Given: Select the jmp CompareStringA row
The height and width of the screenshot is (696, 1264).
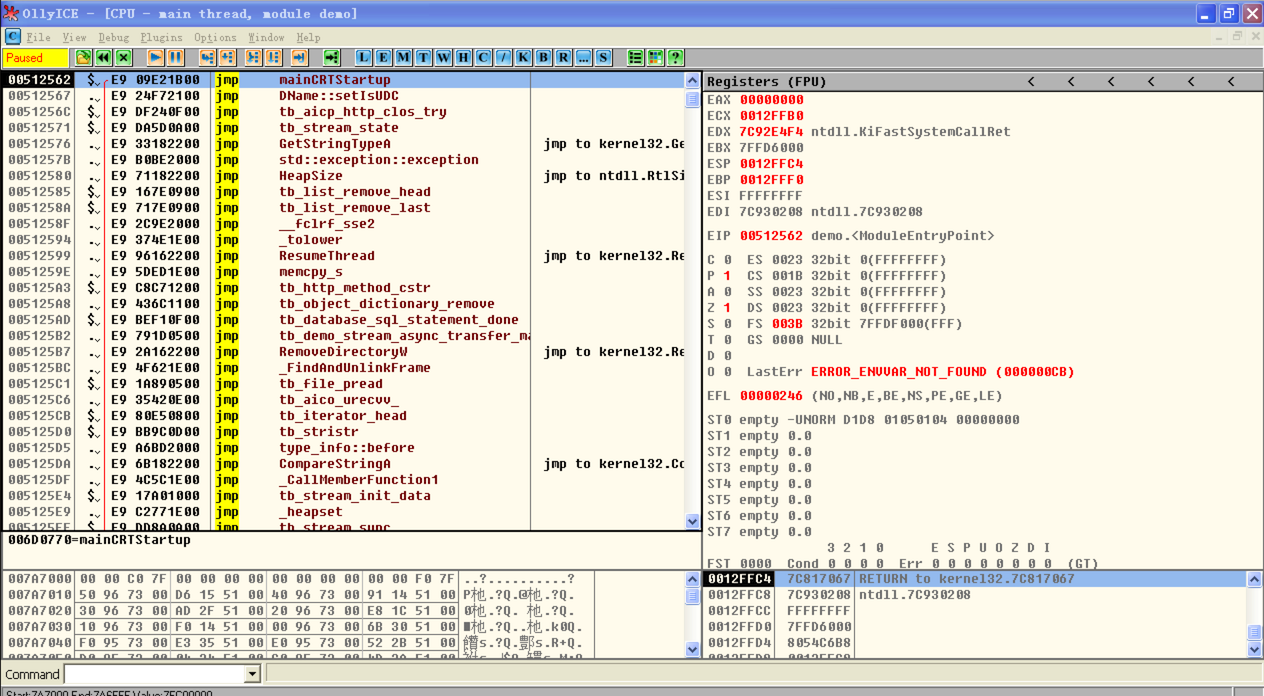Looking at the screenshot, I should tap(343, 463).
